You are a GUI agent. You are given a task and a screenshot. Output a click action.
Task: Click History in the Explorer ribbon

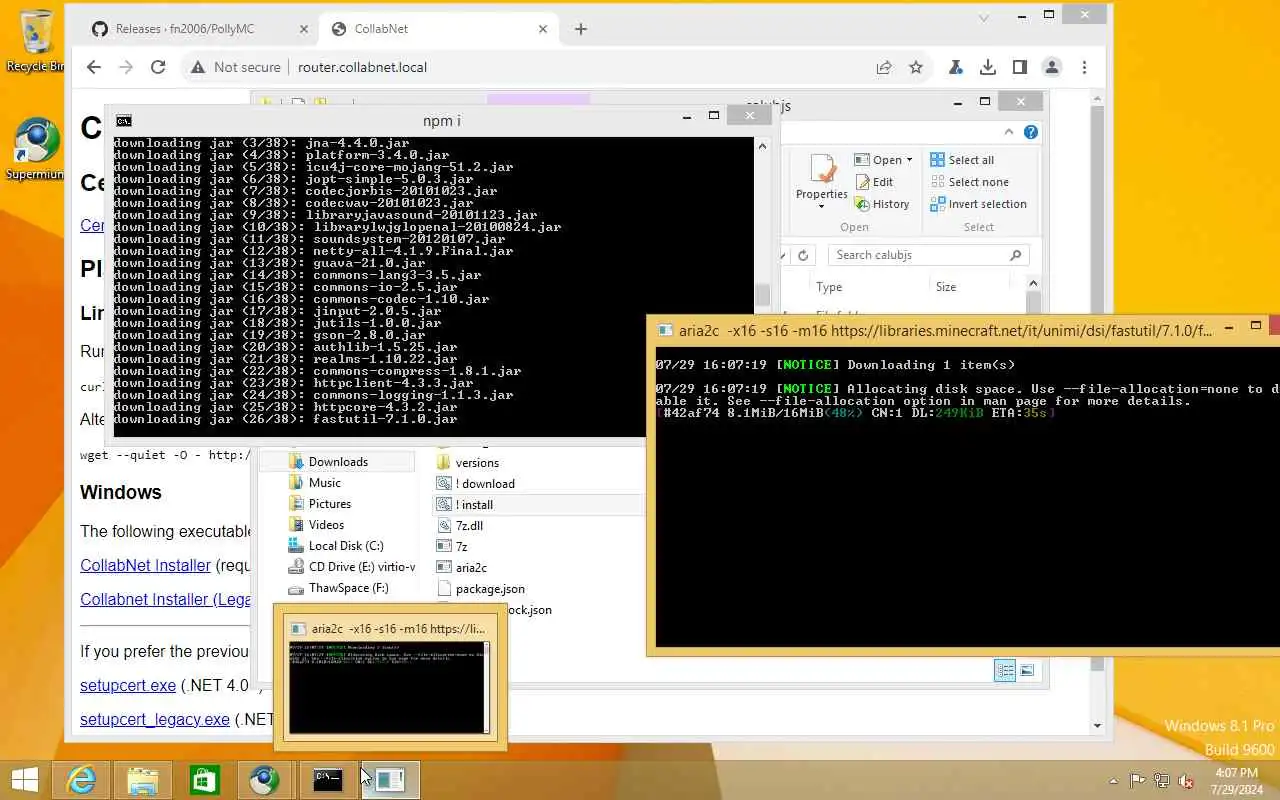pyautogui.click(x=882, y=204)
